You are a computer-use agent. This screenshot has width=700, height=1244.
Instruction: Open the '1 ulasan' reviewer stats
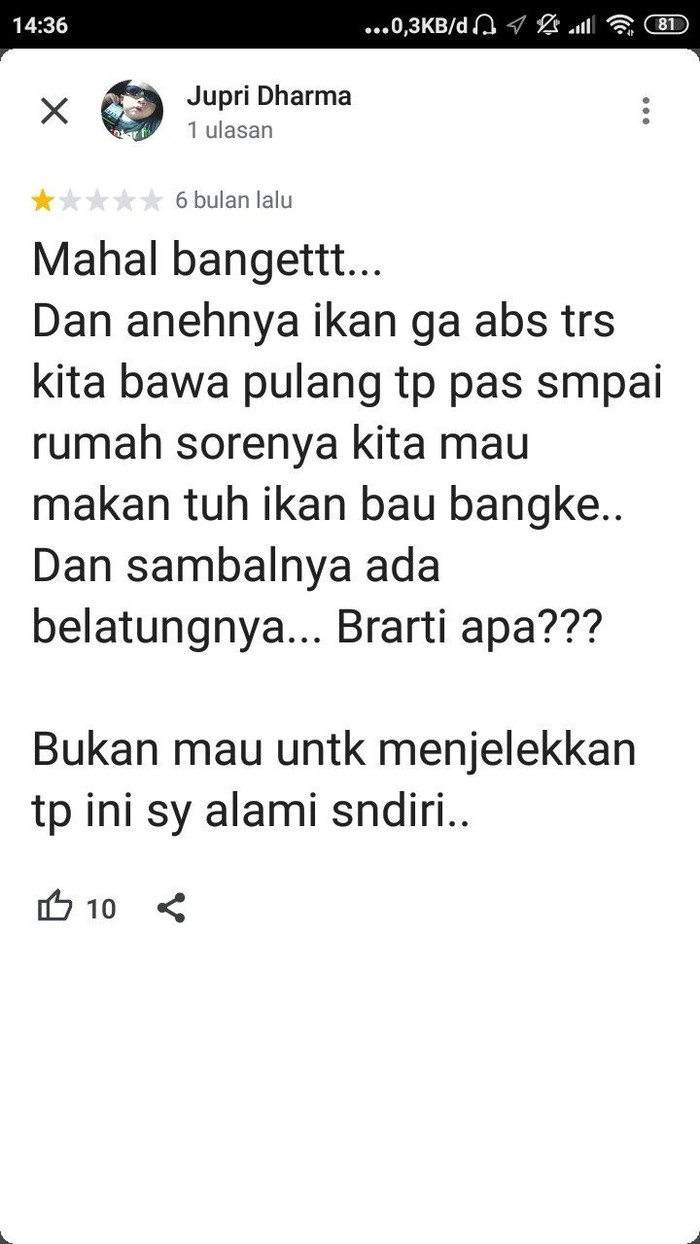(230, 130)
